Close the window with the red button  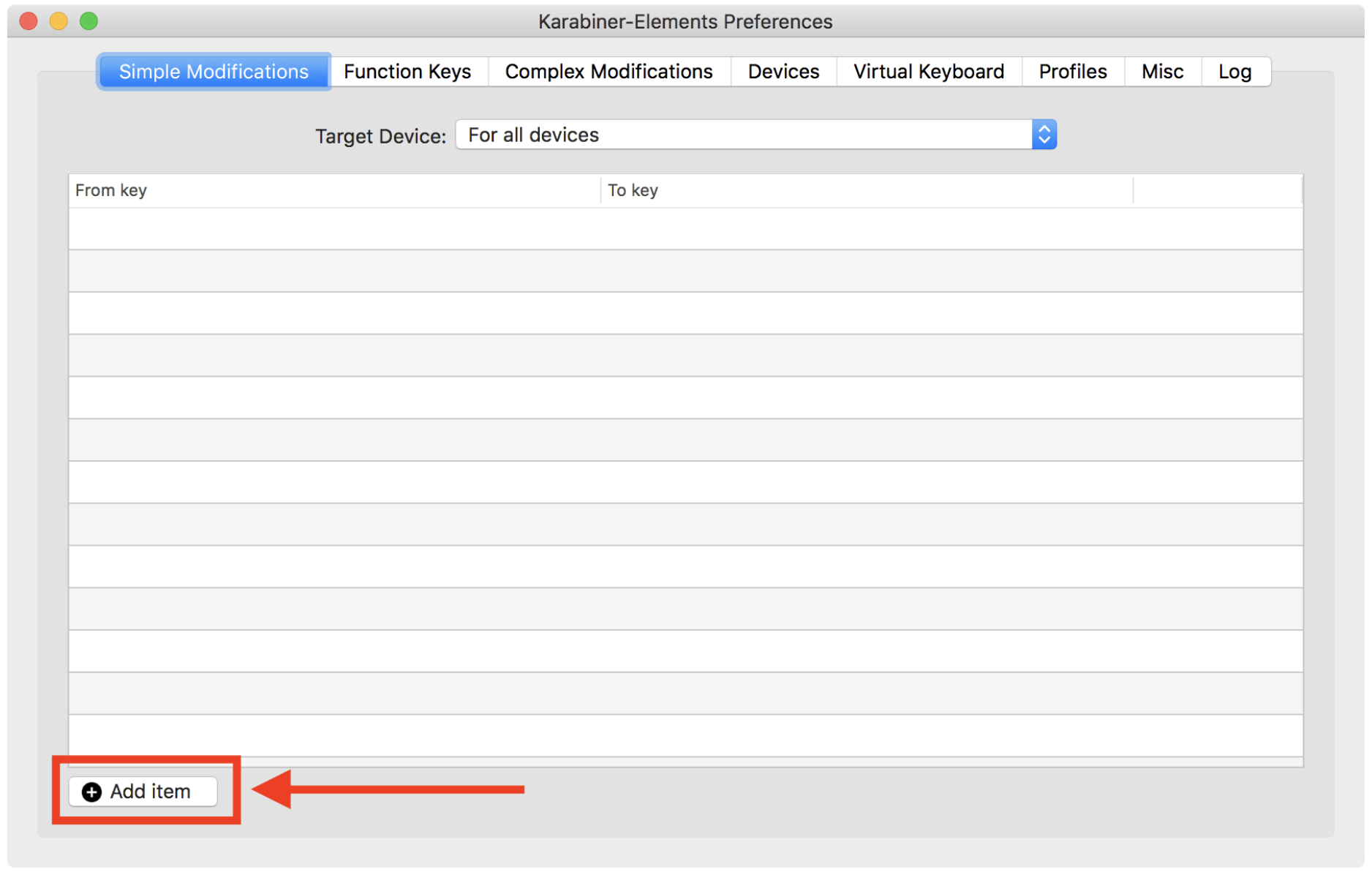tap(29, 21)
